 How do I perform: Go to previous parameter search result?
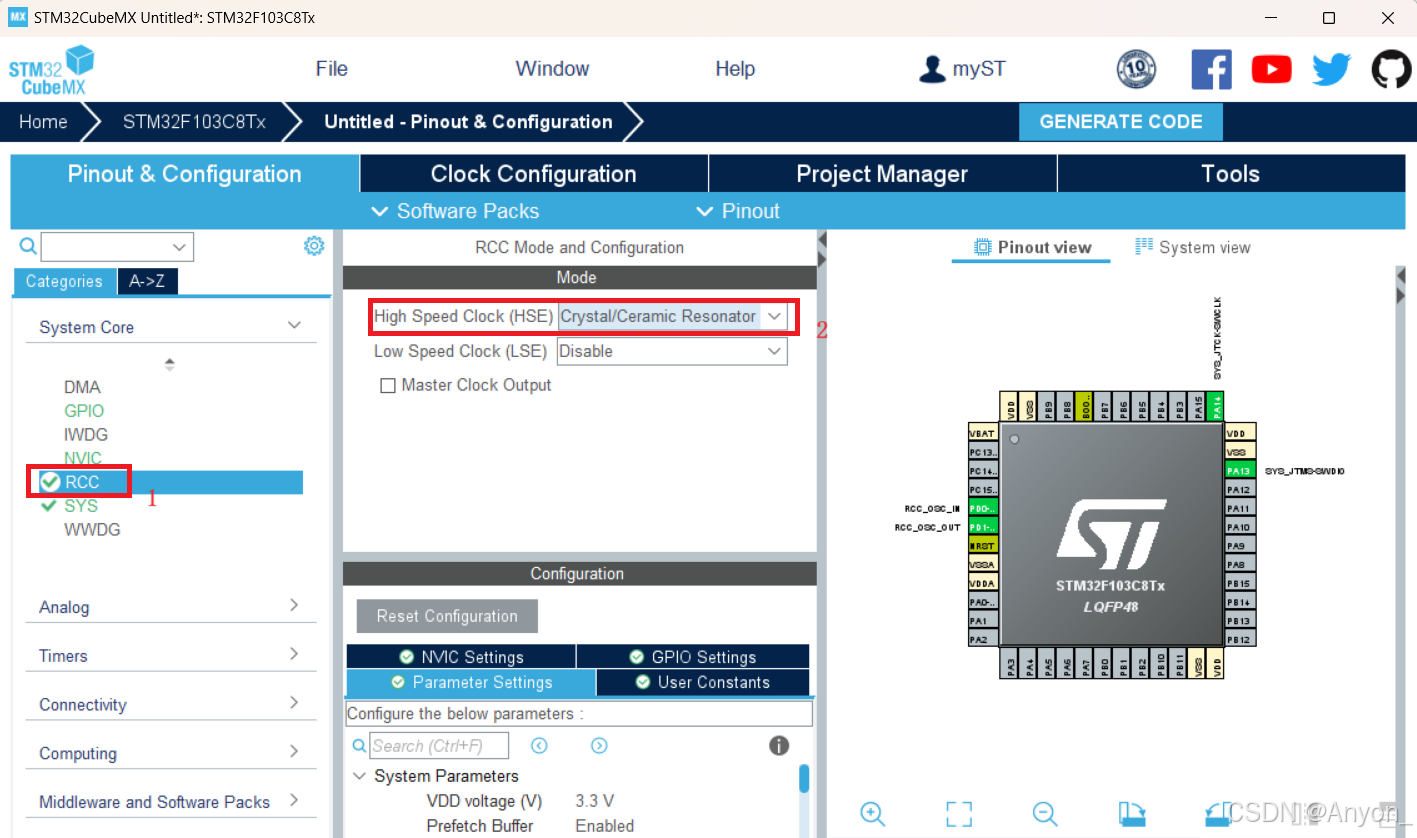pyautogui.click(x=539, y=746)
